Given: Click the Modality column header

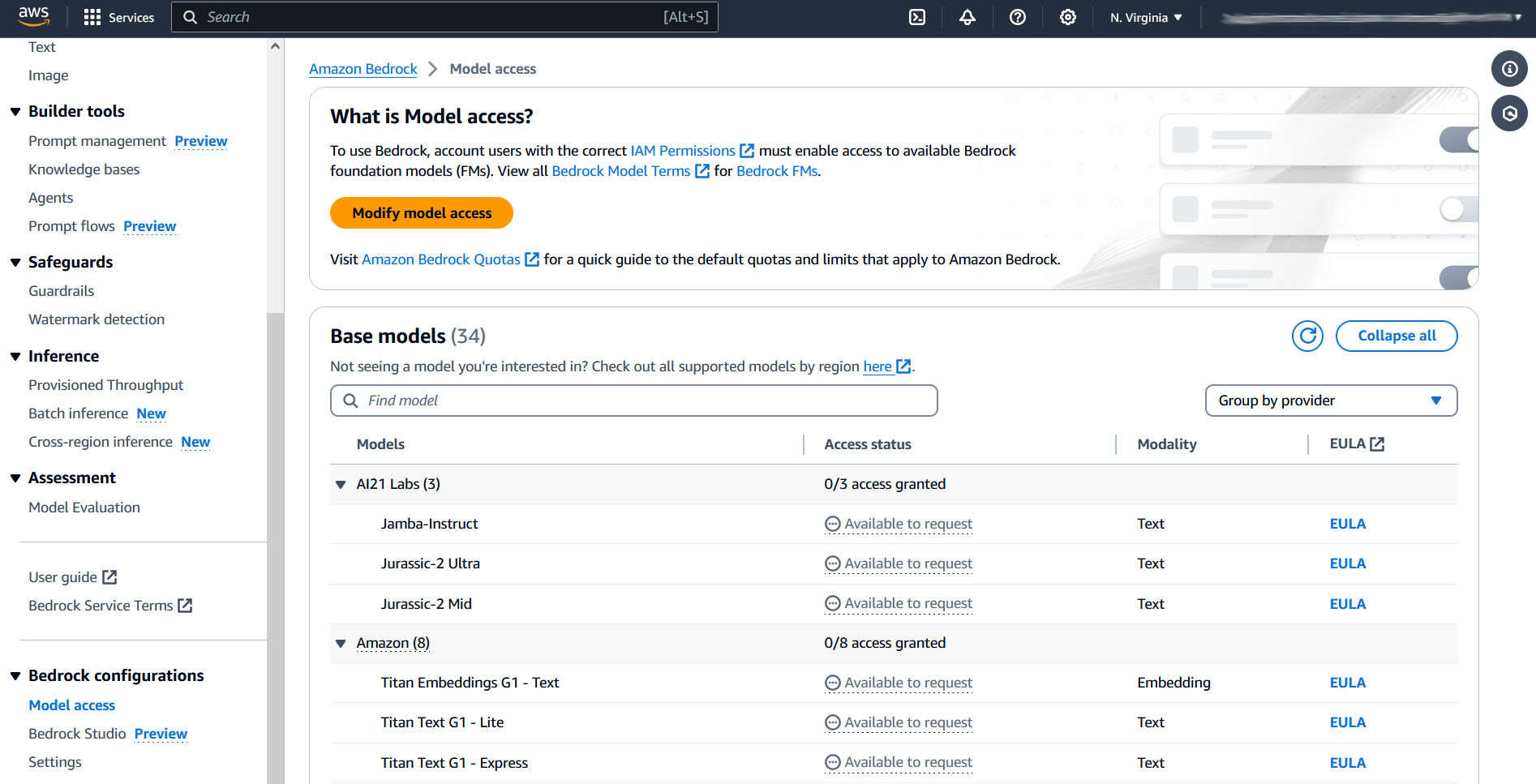Looking at the screenshot, I should coord(1166,444).
